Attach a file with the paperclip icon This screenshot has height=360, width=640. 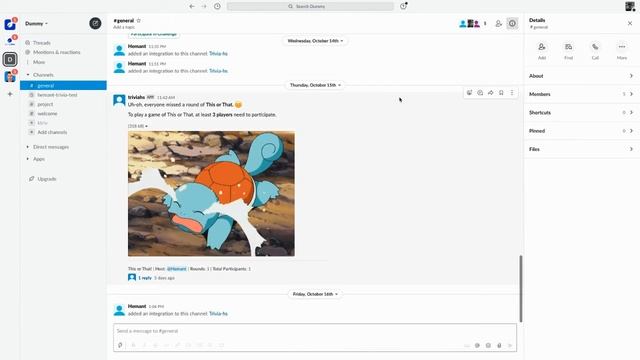[x=499, y=345]
